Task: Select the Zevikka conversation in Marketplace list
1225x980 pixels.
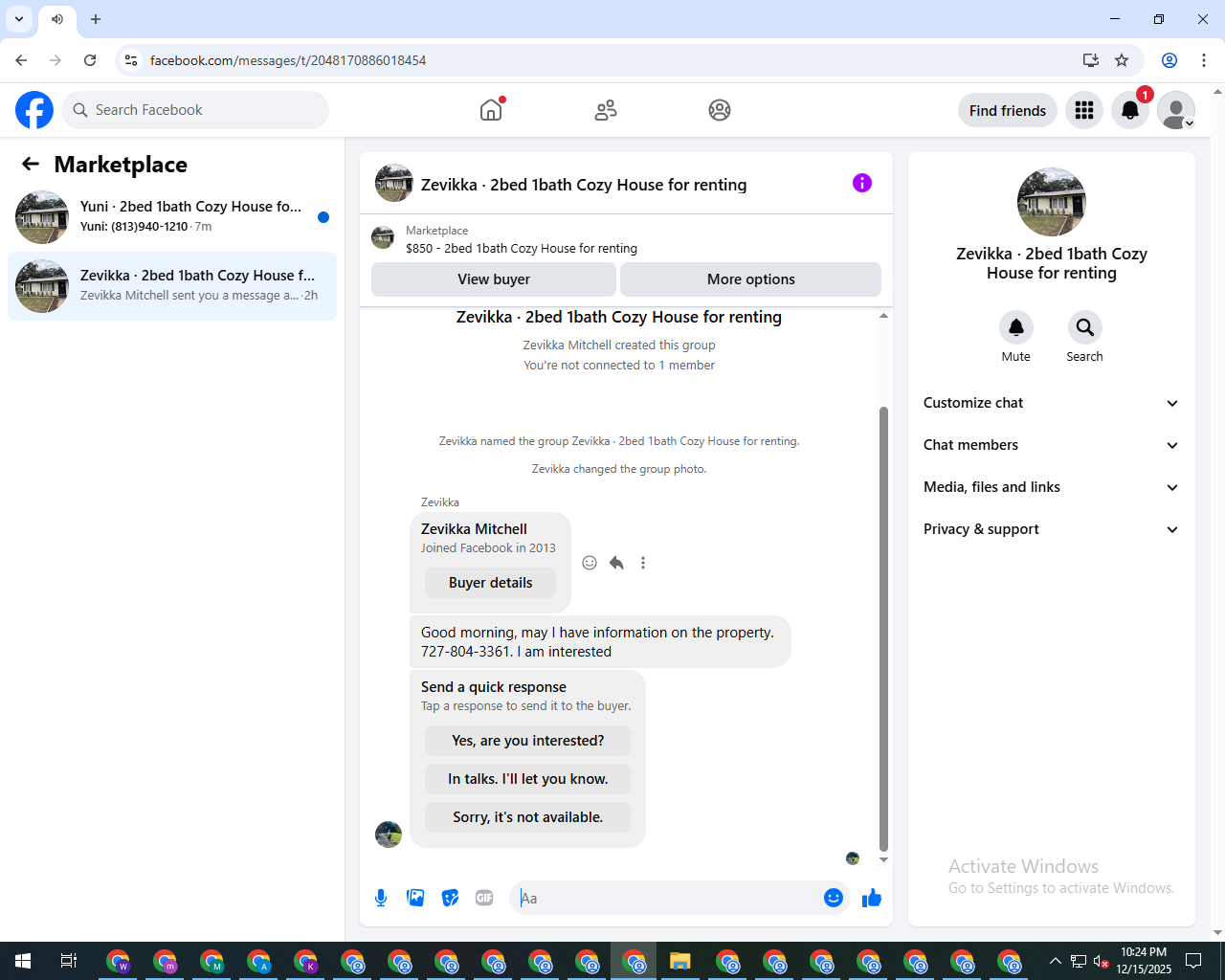Action: pyautogui.click(x=172, y=286)
